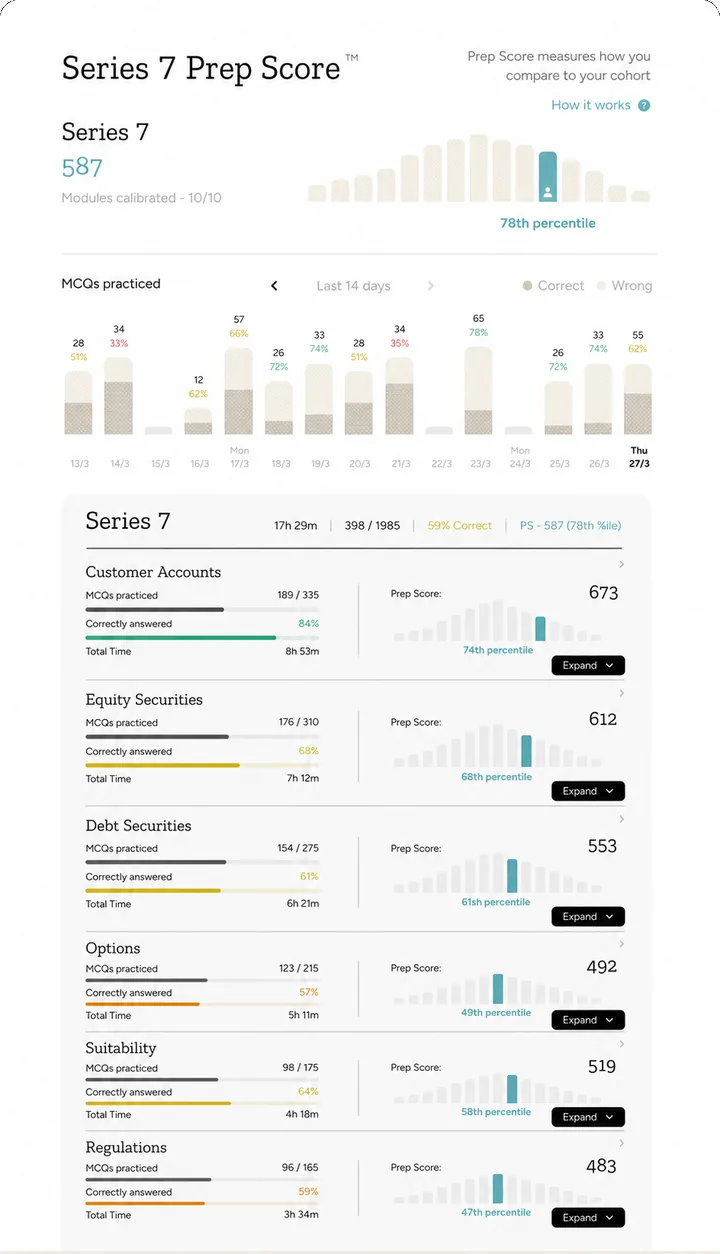Open Customer Accounts chevron arrow
Viewport: 720px width, 1254px height.
(x=622, y=565)
